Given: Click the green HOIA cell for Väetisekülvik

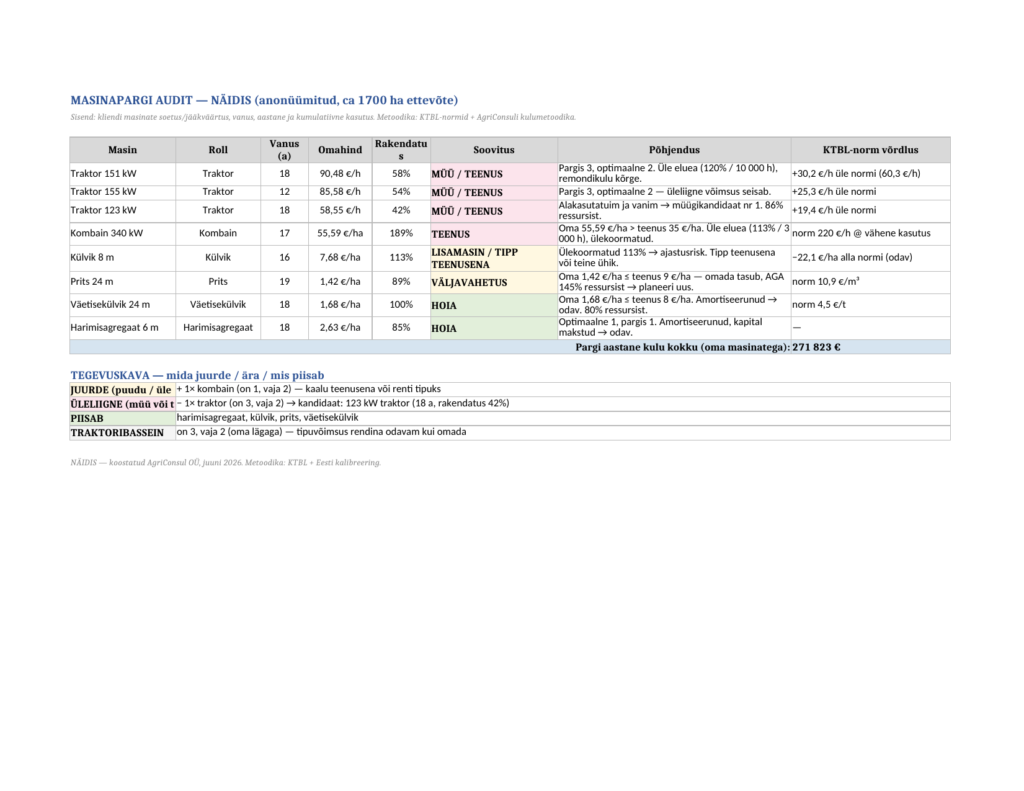Looking at the screenshot, I should point(494,305).
